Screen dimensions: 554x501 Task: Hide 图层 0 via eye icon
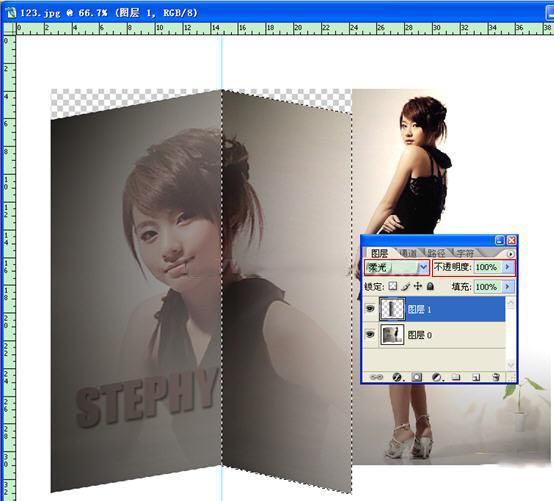pyautogui.click(x=370, y=334)
